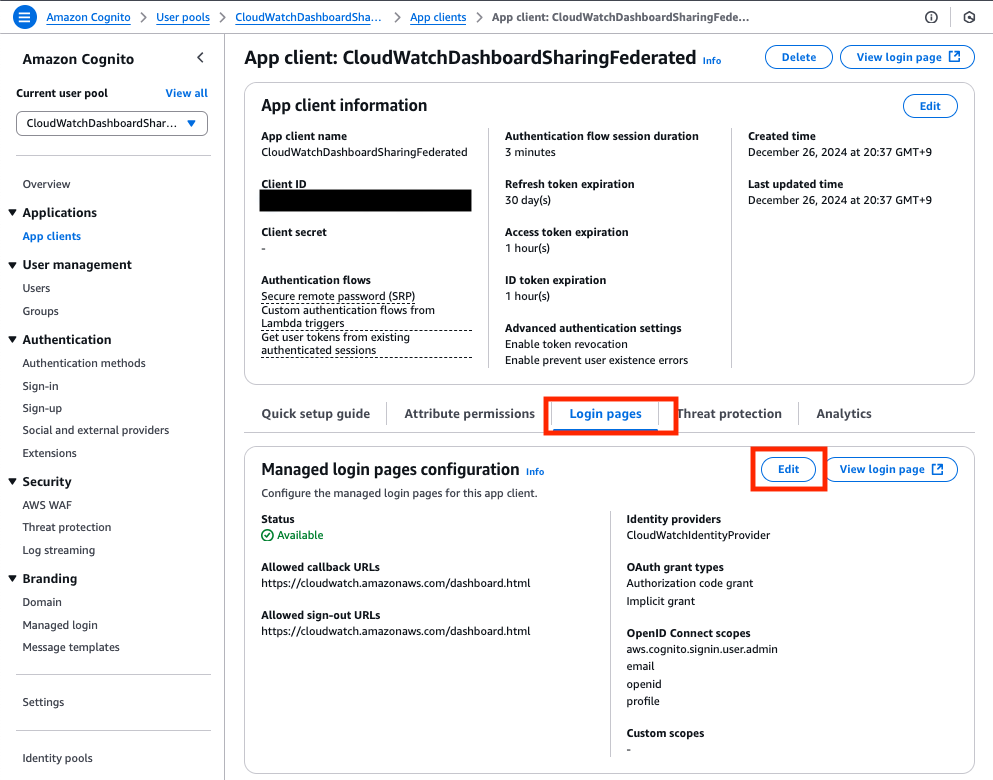993x780 pixels.
Task: Switch to Threat protection tab
Action: 729,413
